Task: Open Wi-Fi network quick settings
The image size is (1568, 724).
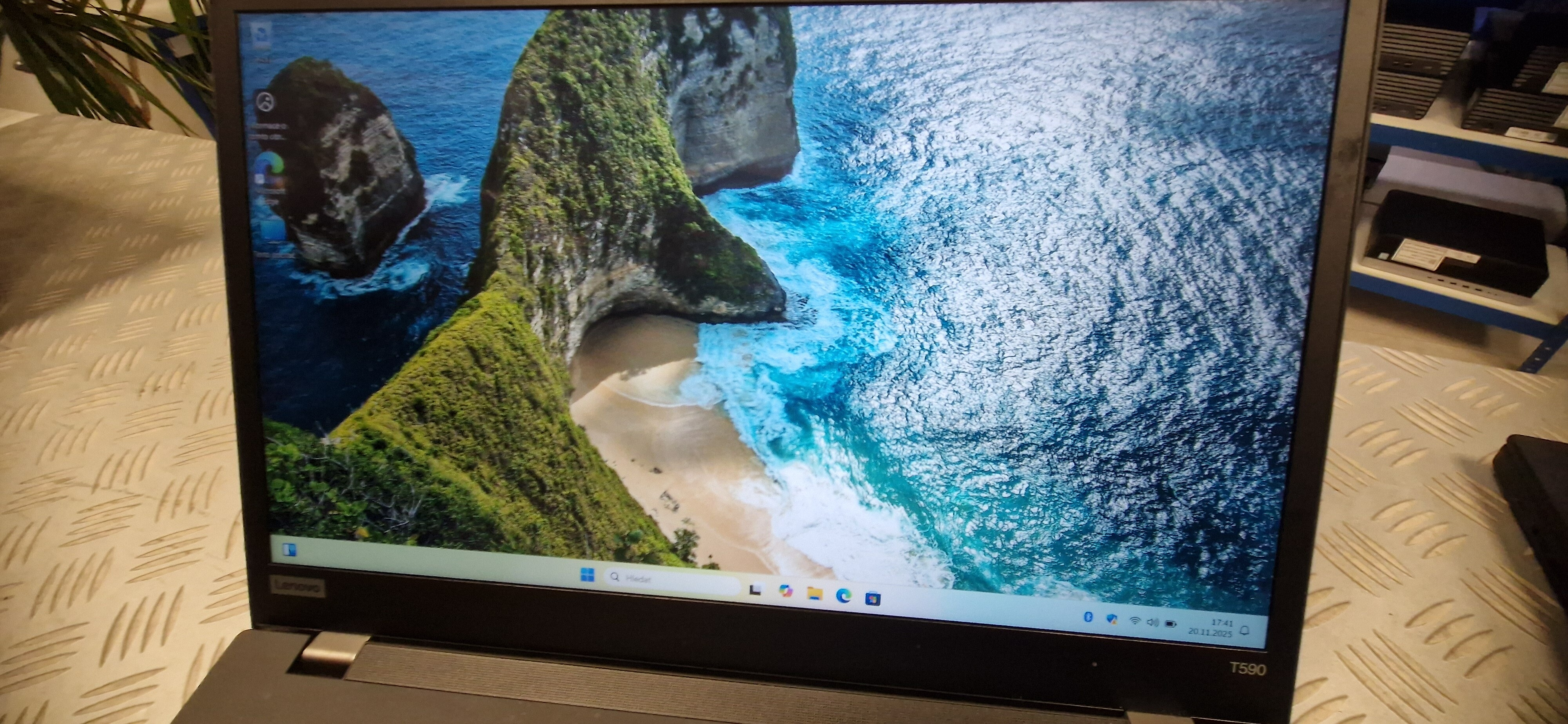Action: [1134, 621]
